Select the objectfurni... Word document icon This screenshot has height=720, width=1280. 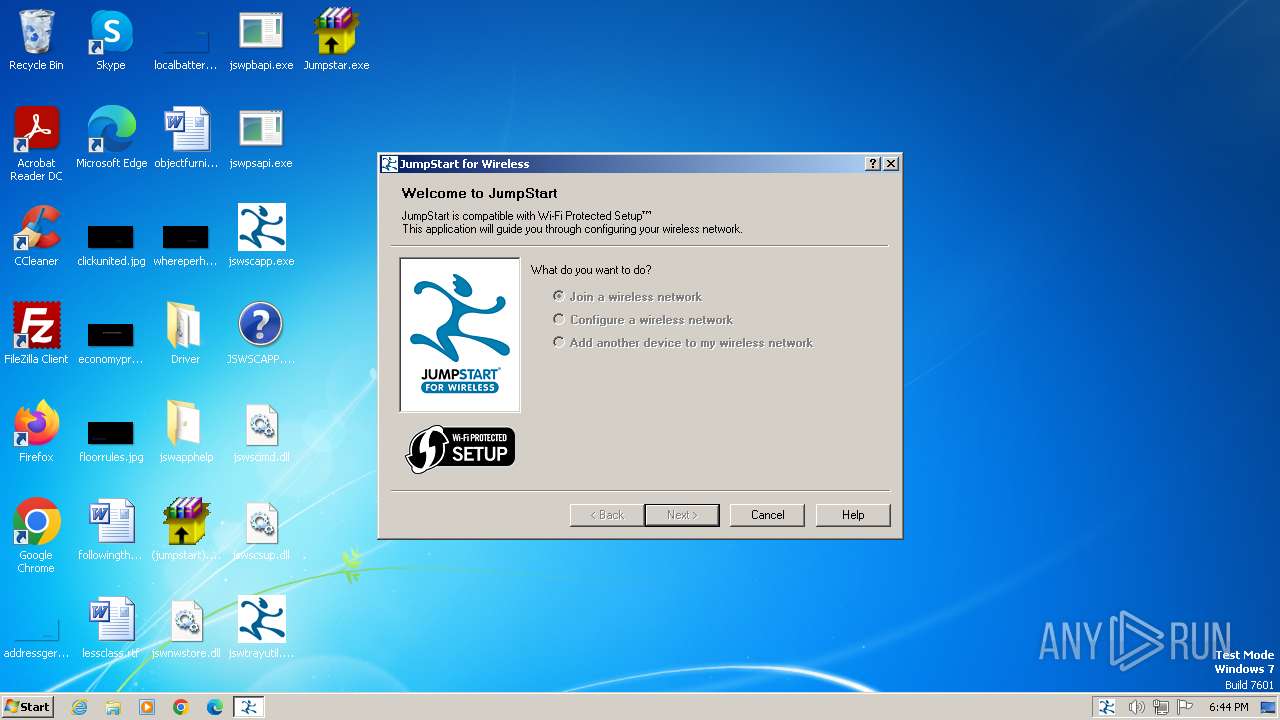click(x=186, y=138)
